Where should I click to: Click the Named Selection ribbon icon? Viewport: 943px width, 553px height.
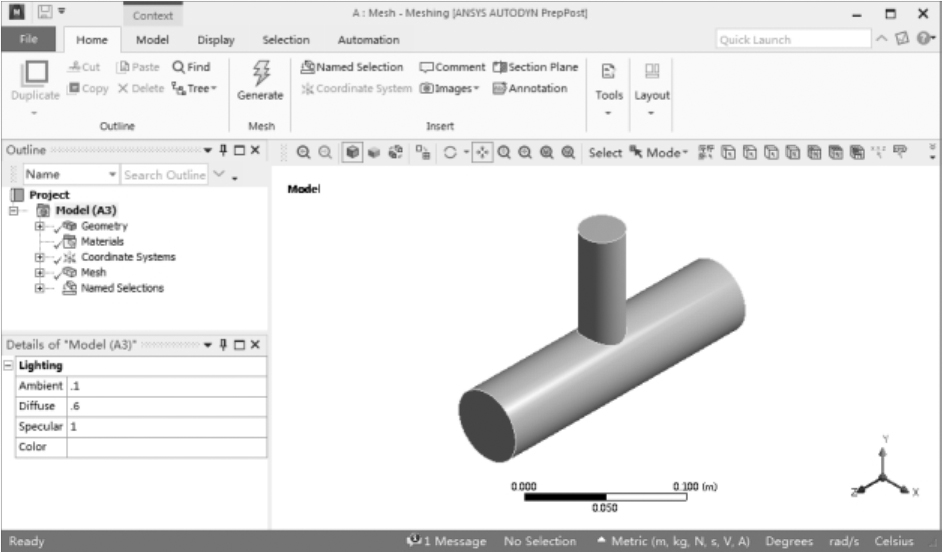[352, 67]
